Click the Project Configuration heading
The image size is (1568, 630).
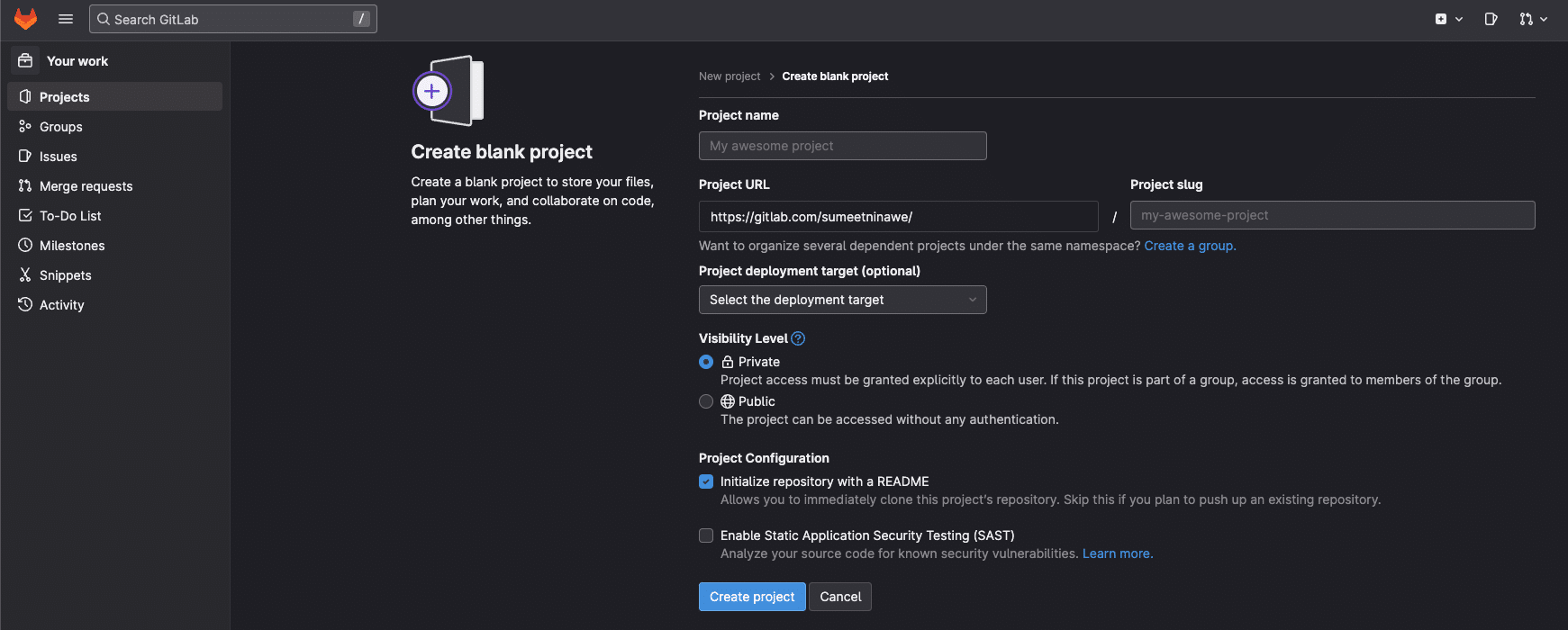tap(764, 458)
